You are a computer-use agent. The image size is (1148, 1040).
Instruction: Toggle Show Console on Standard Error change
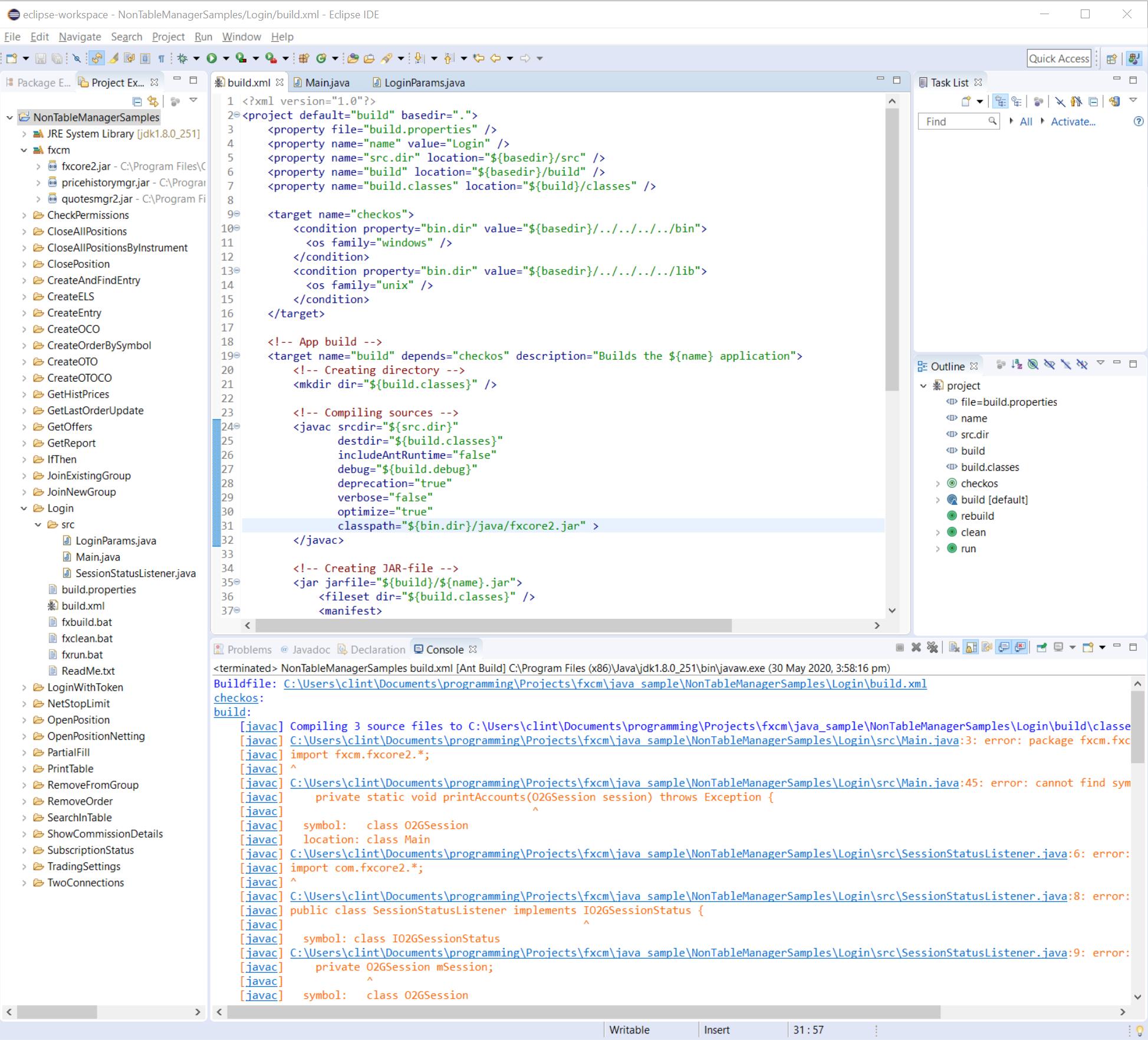coord(1021,648)
